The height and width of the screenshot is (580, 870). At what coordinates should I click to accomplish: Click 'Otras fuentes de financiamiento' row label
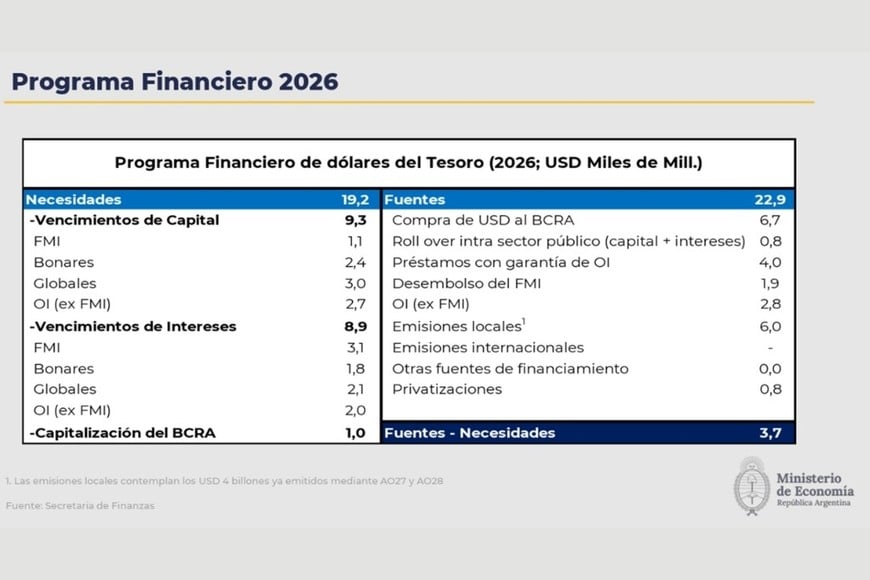(510, 369)
